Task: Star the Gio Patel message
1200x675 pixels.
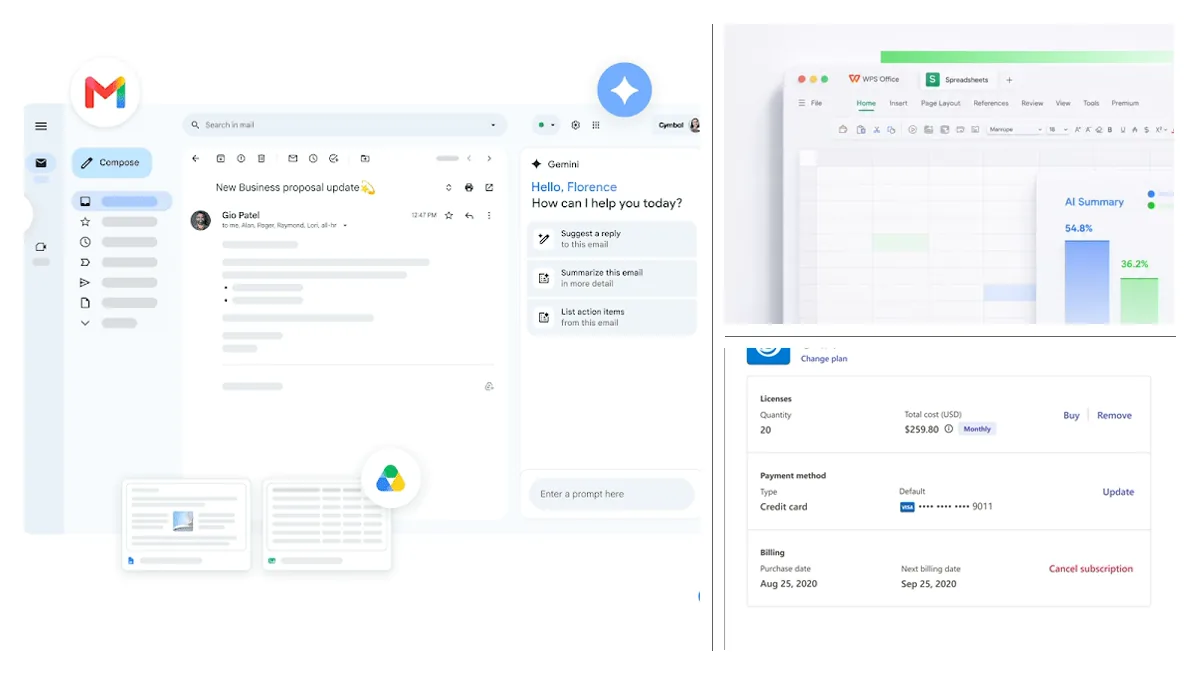Action: pyautogui.click(x=449, y=215)
